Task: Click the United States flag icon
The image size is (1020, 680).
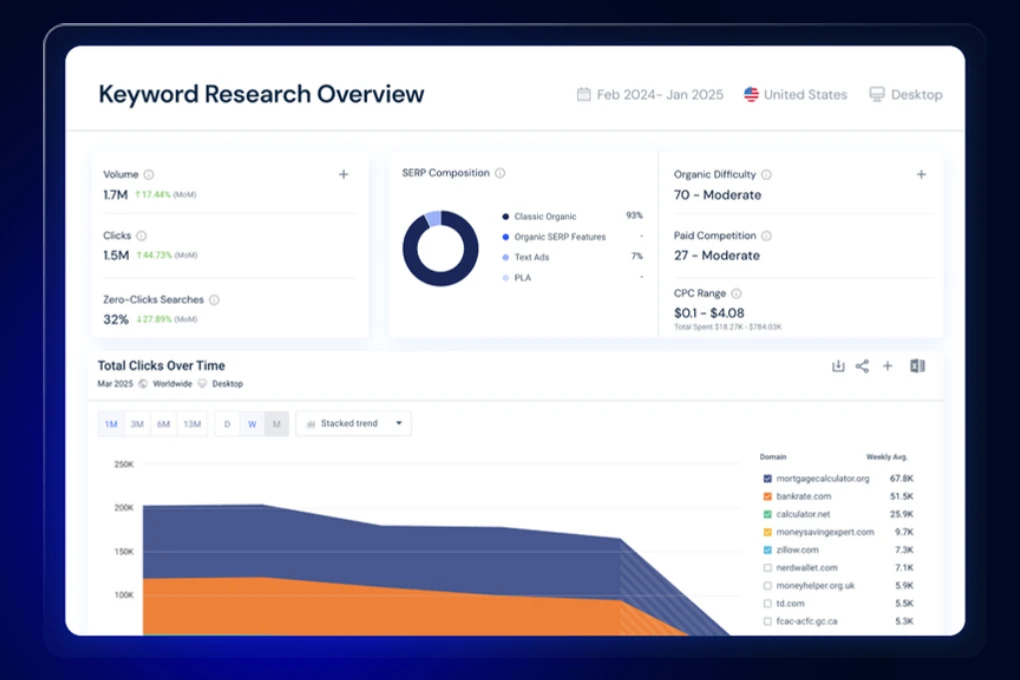Action: [751, 94]
